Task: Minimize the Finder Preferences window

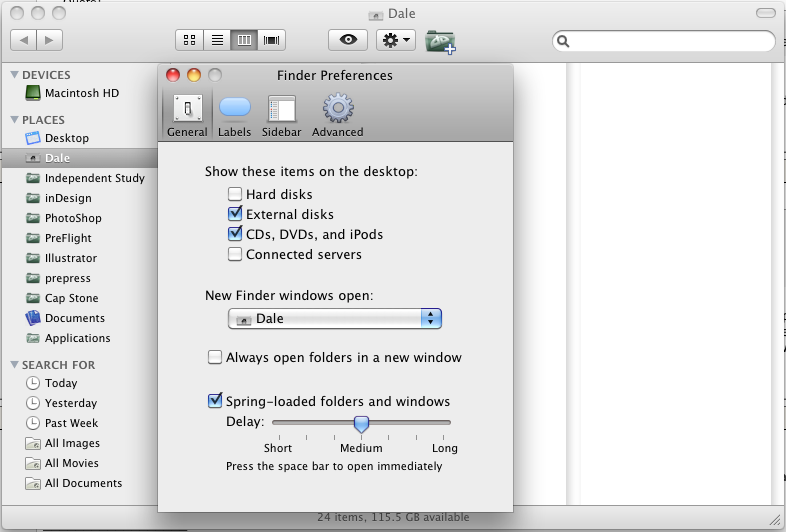Action: (194, 75)
